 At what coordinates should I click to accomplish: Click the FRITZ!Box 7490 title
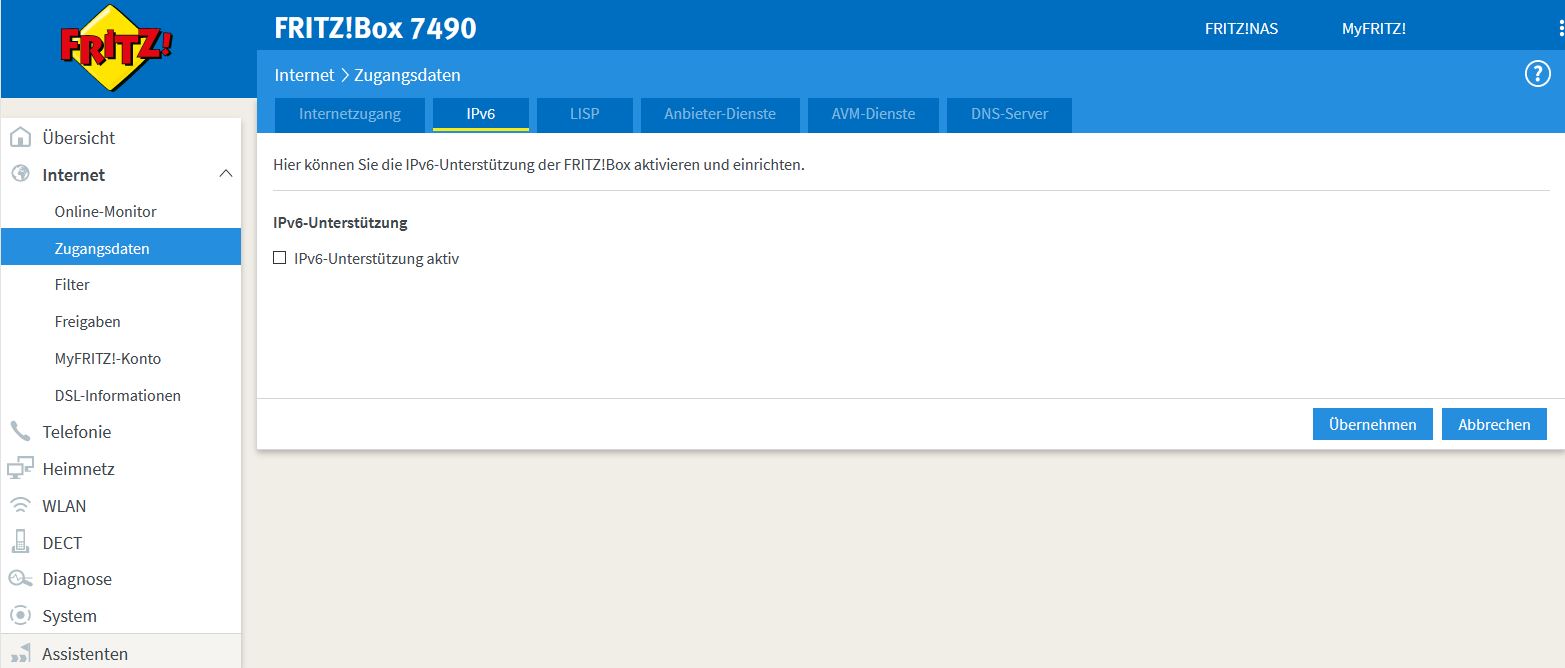point(375,28)
